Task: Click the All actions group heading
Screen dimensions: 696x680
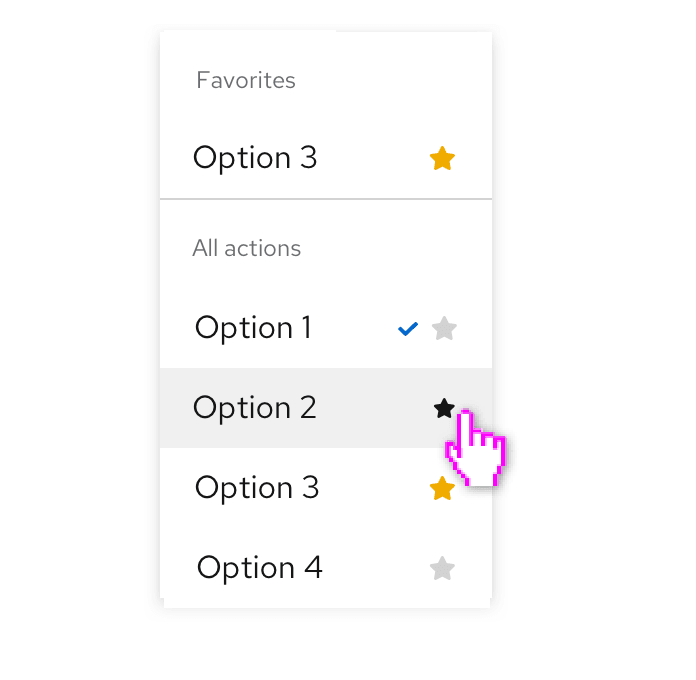Action: click(247, 248)
